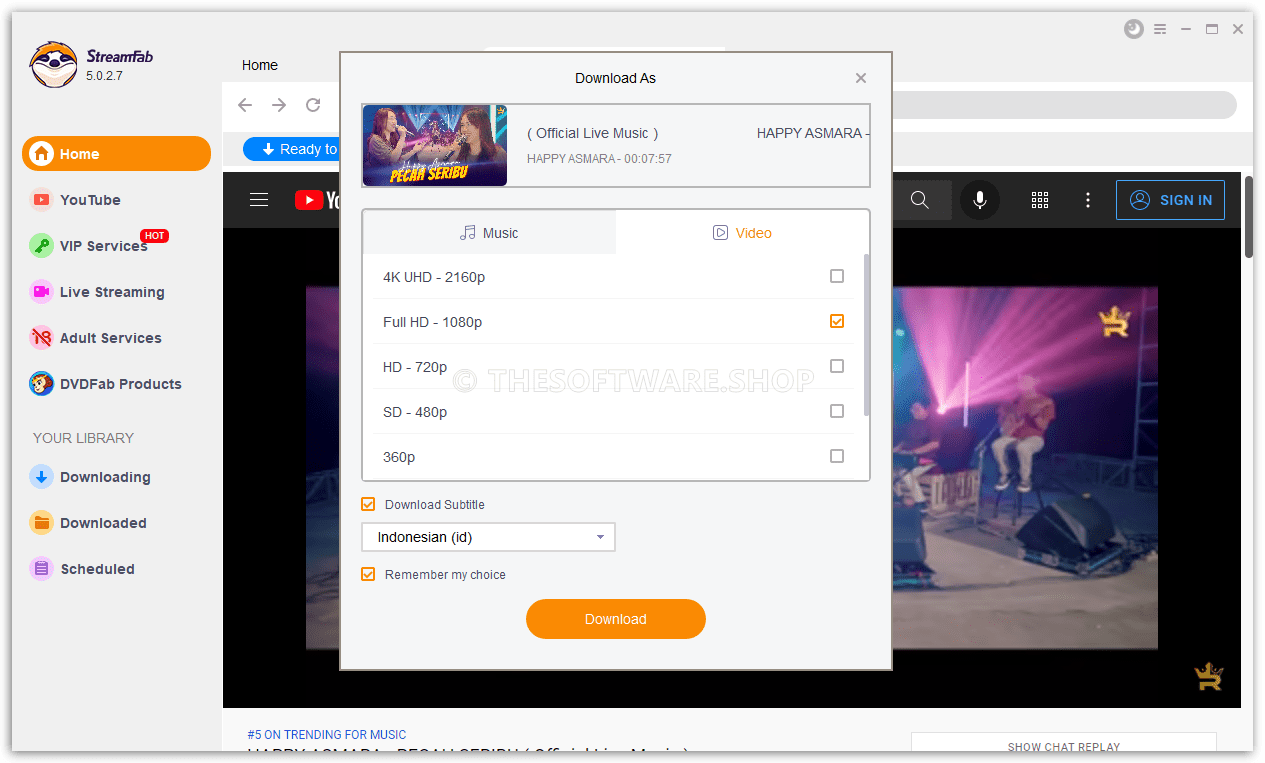Click SHOW CHAT REPLAY button
This screenshot has width=1265, height=763.
point(1064,746)
